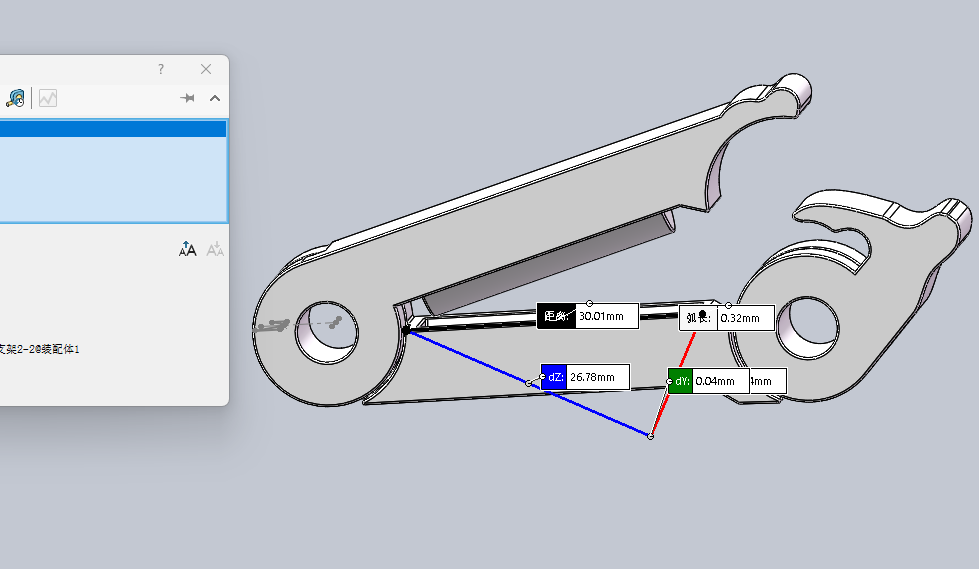Close the Measure dialog window

[206, 69]
